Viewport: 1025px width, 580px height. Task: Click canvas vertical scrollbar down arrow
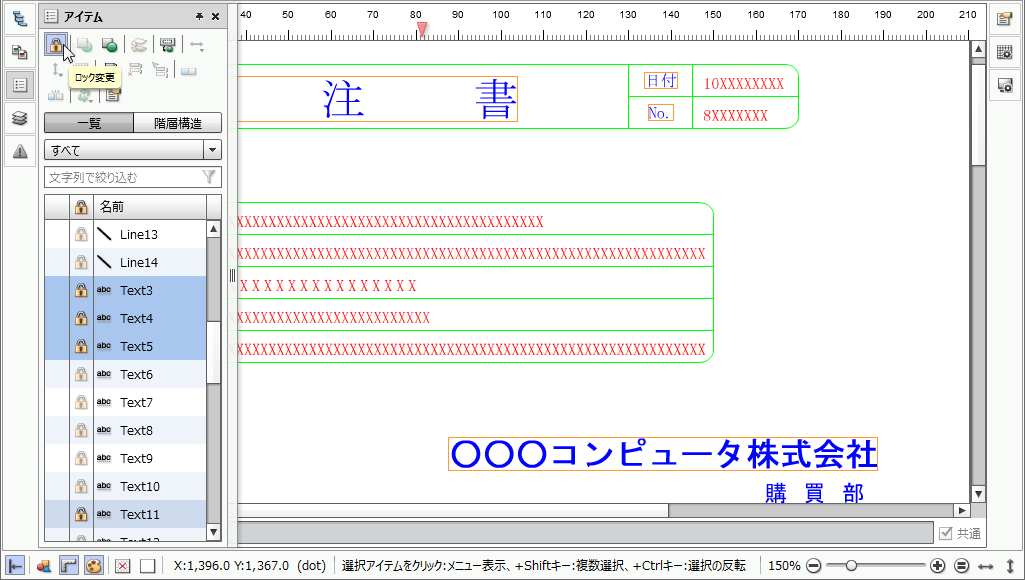978,494
